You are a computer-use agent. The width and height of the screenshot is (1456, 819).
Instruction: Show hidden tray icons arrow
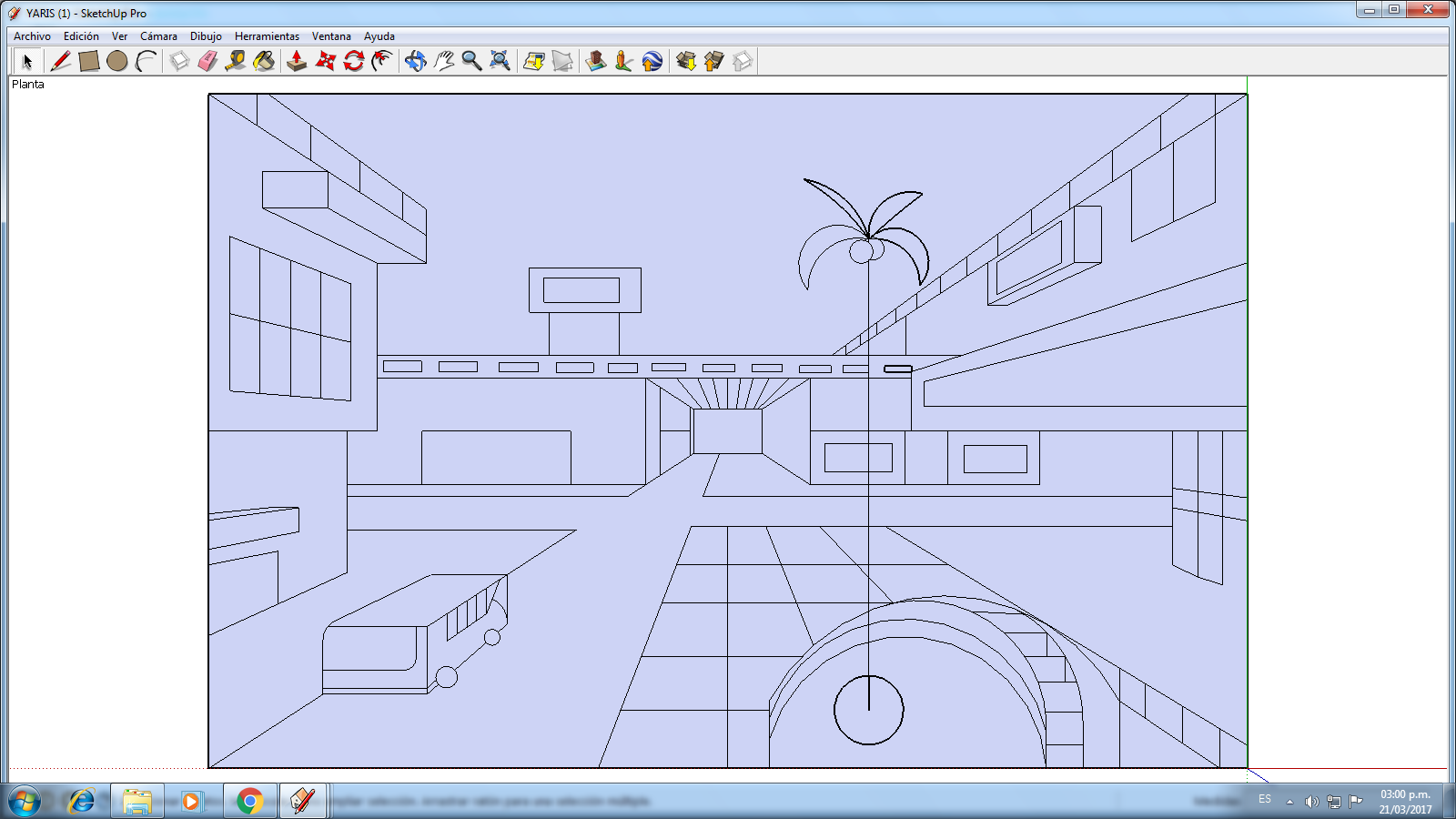click(x=1289, y=802)
